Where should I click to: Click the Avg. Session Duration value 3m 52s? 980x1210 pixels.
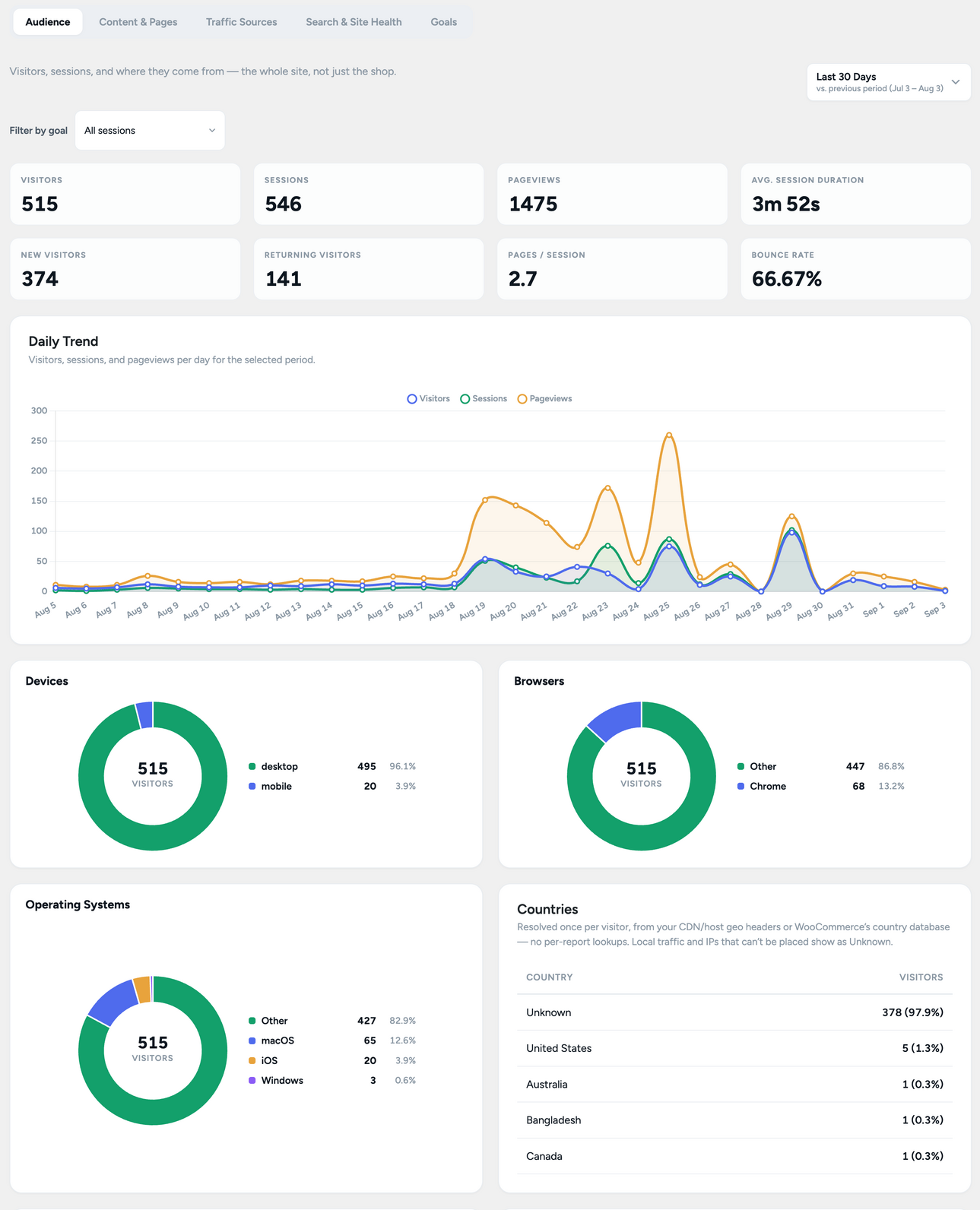pyautogui.click(x=786, y=204)
